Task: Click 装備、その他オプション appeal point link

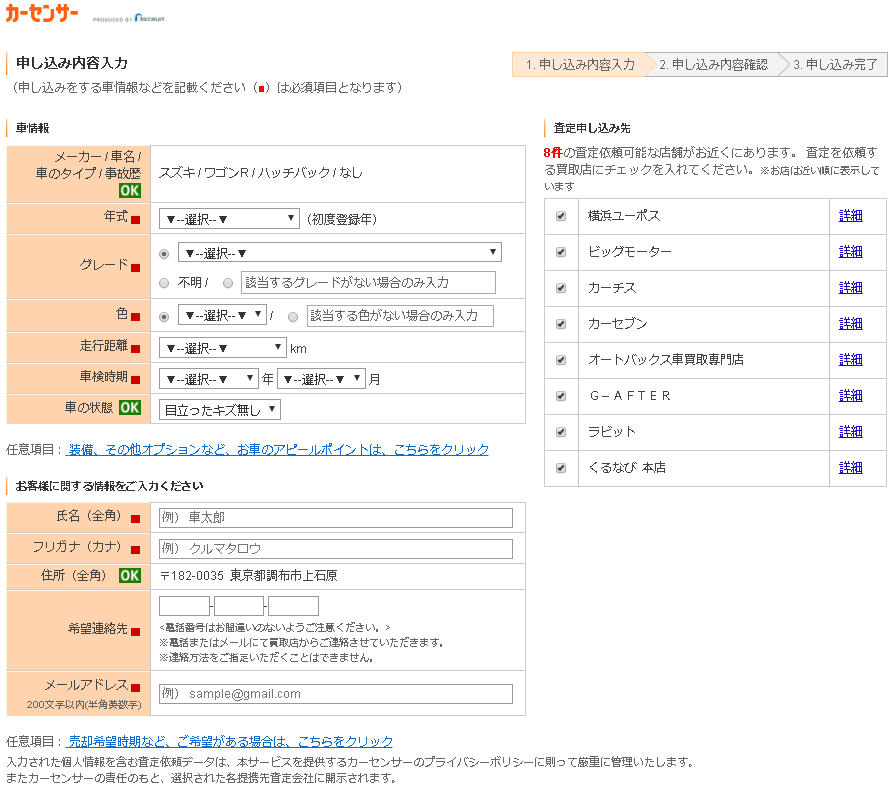Action: pyautogui.click(x=278, y=450)
